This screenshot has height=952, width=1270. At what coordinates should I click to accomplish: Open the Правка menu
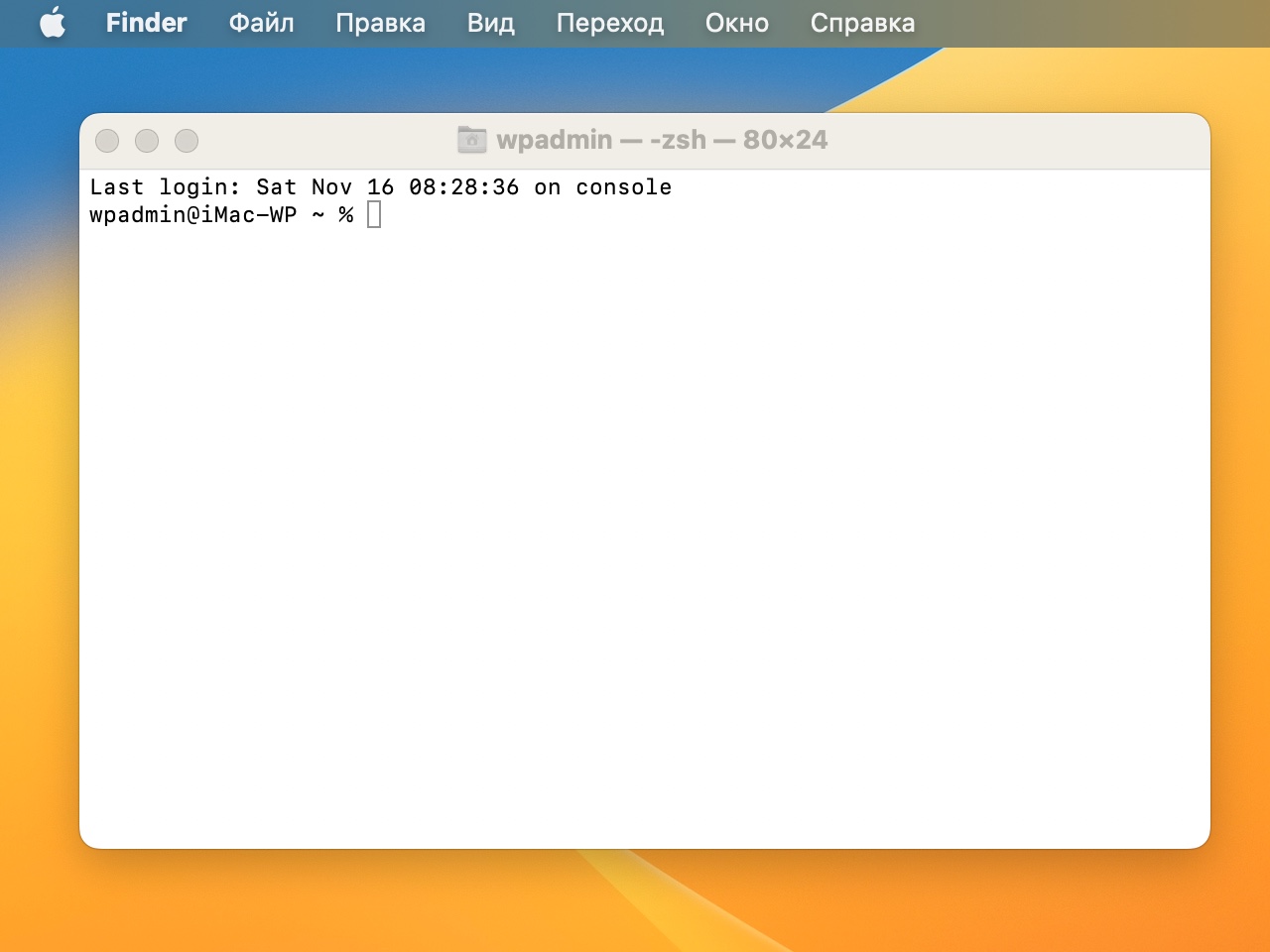point(381,23)
